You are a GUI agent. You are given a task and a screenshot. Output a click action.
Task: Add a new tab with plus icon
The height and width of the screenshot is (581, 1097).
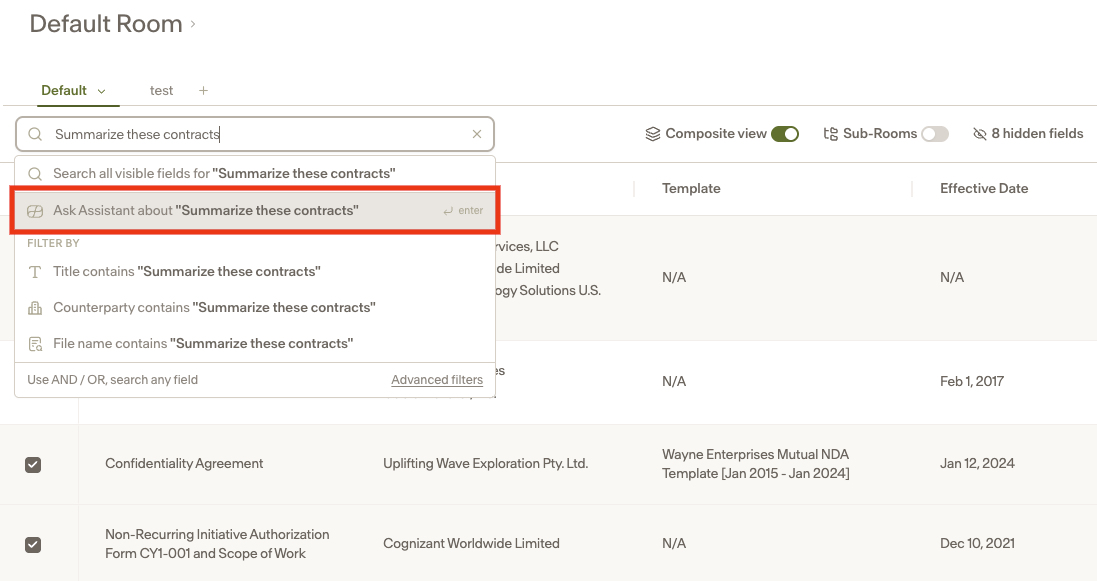203,90
